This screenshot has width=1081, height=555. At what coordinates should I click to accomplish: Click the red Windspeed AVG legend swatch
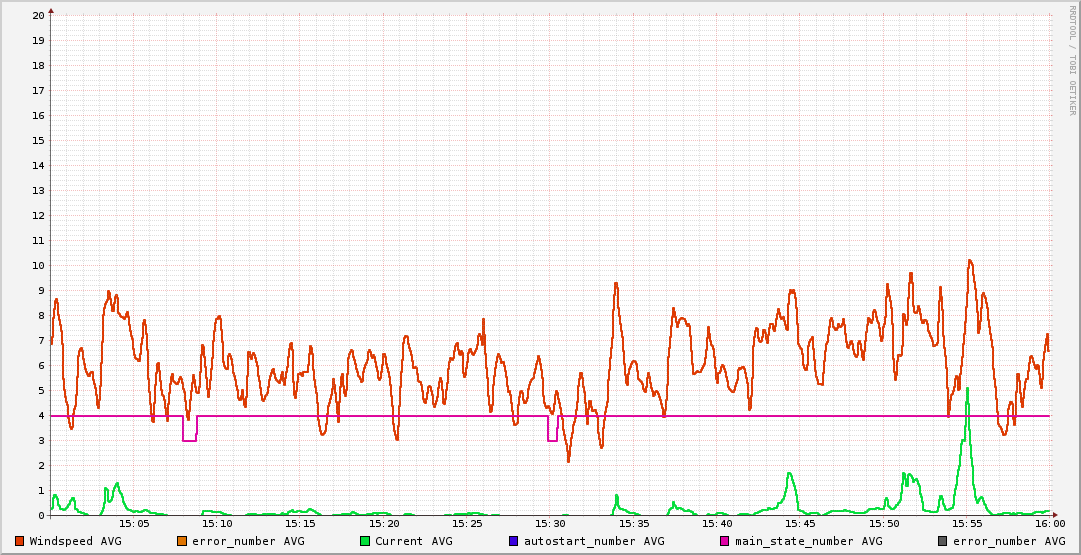20,541
